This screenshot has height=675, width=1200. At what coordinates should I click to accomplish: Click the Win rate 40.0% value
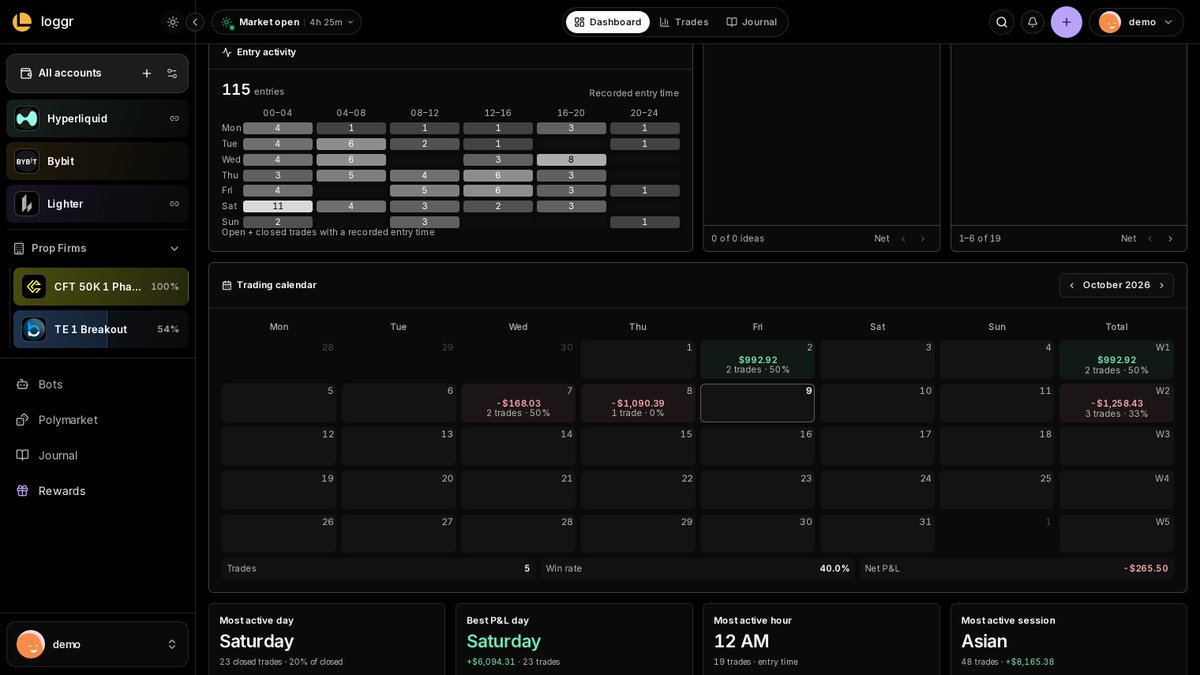(x=834, y=568)
